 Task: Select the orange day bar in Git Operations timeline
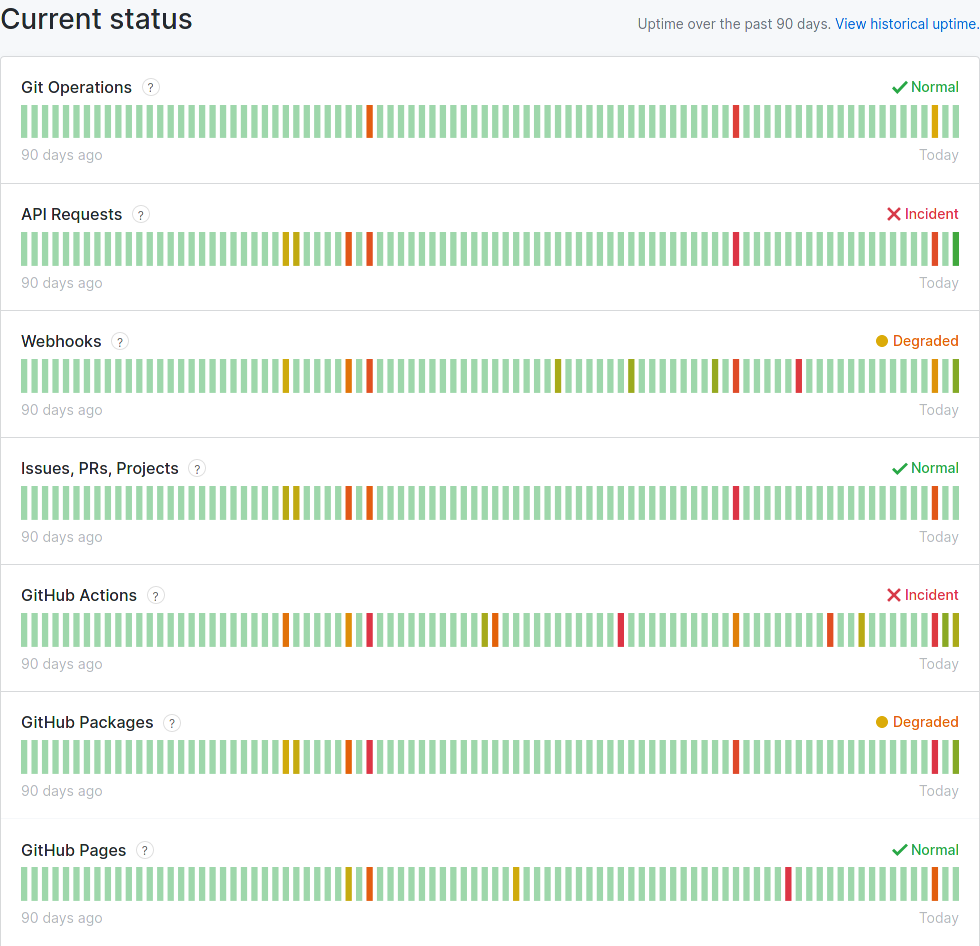[369, 121]
